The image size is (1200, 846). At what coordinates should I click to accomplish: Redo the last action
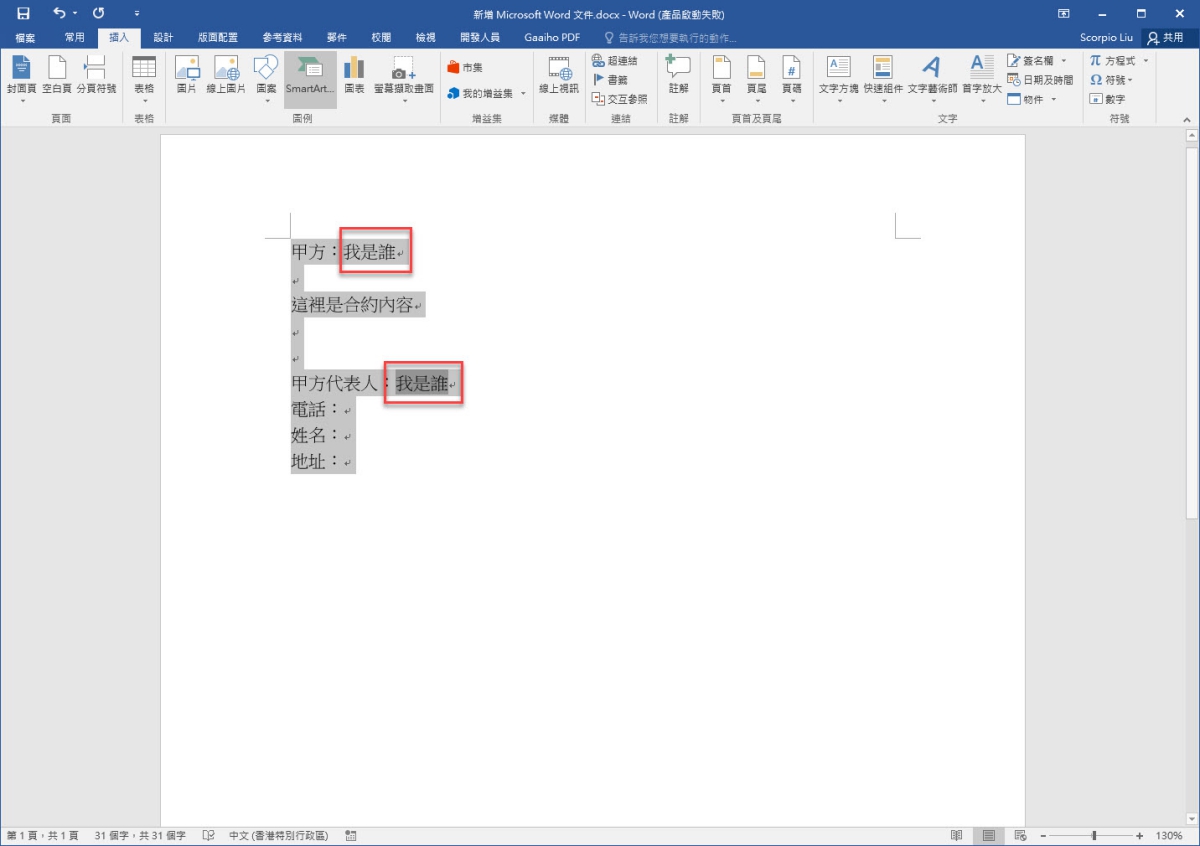click(x=98, y=14)
